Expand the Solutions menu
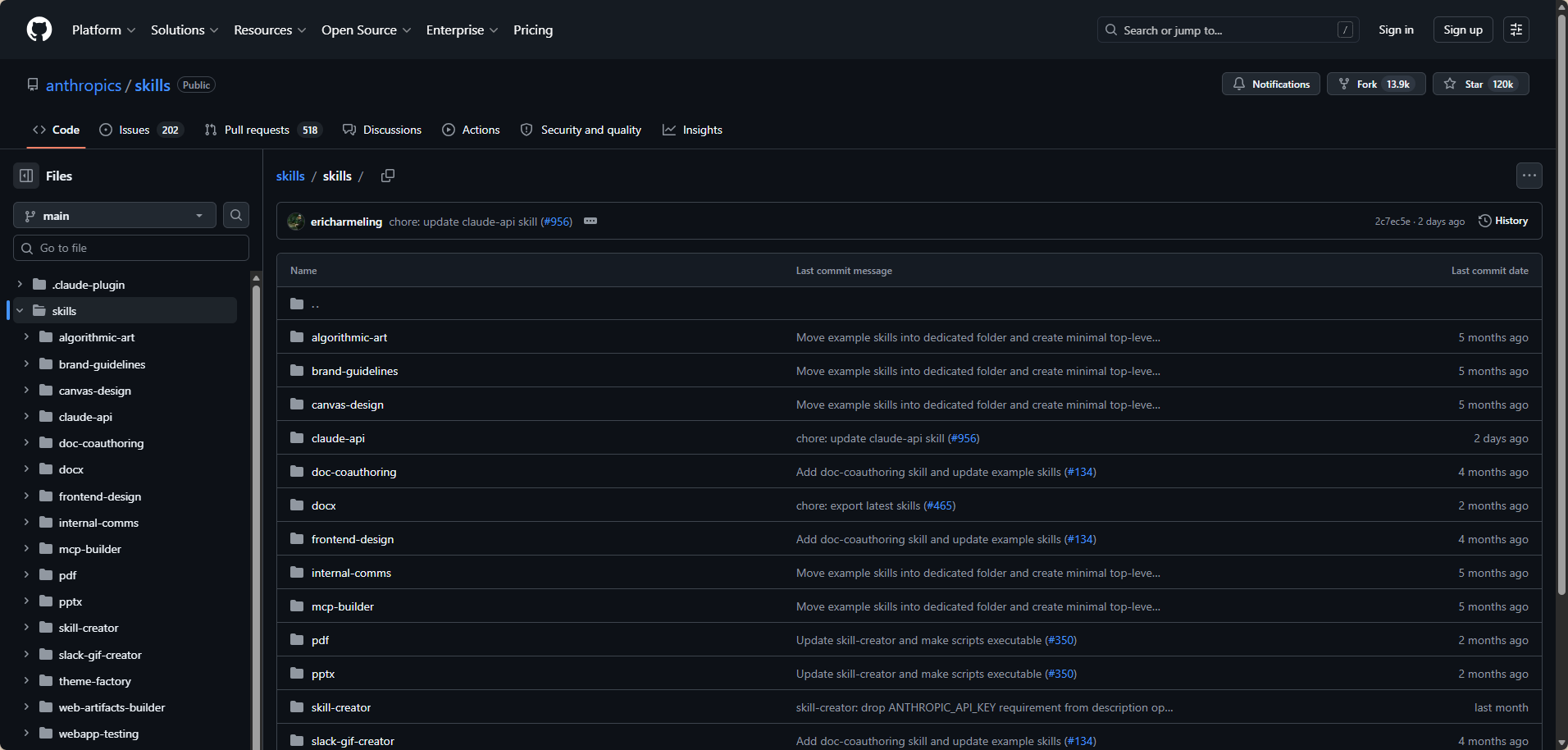The image size is (1568, 750). pyautogui.click(x=185, y=30)
